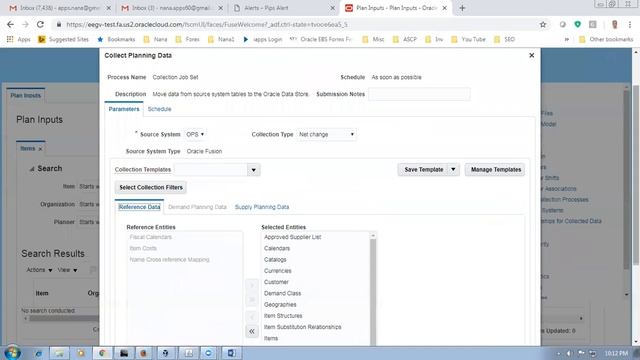Switch to Chrome in the taskbar

[x=102, y=353]
